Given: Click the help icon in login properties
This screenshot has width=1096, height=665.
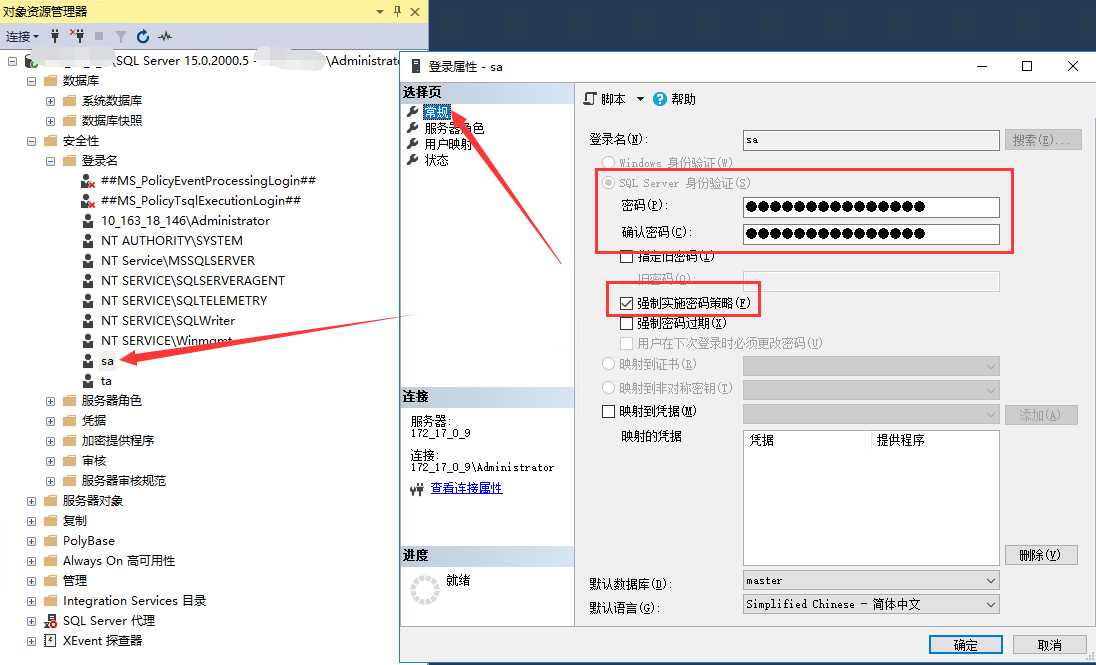Looking at the screenshot, I should [660, 99].
